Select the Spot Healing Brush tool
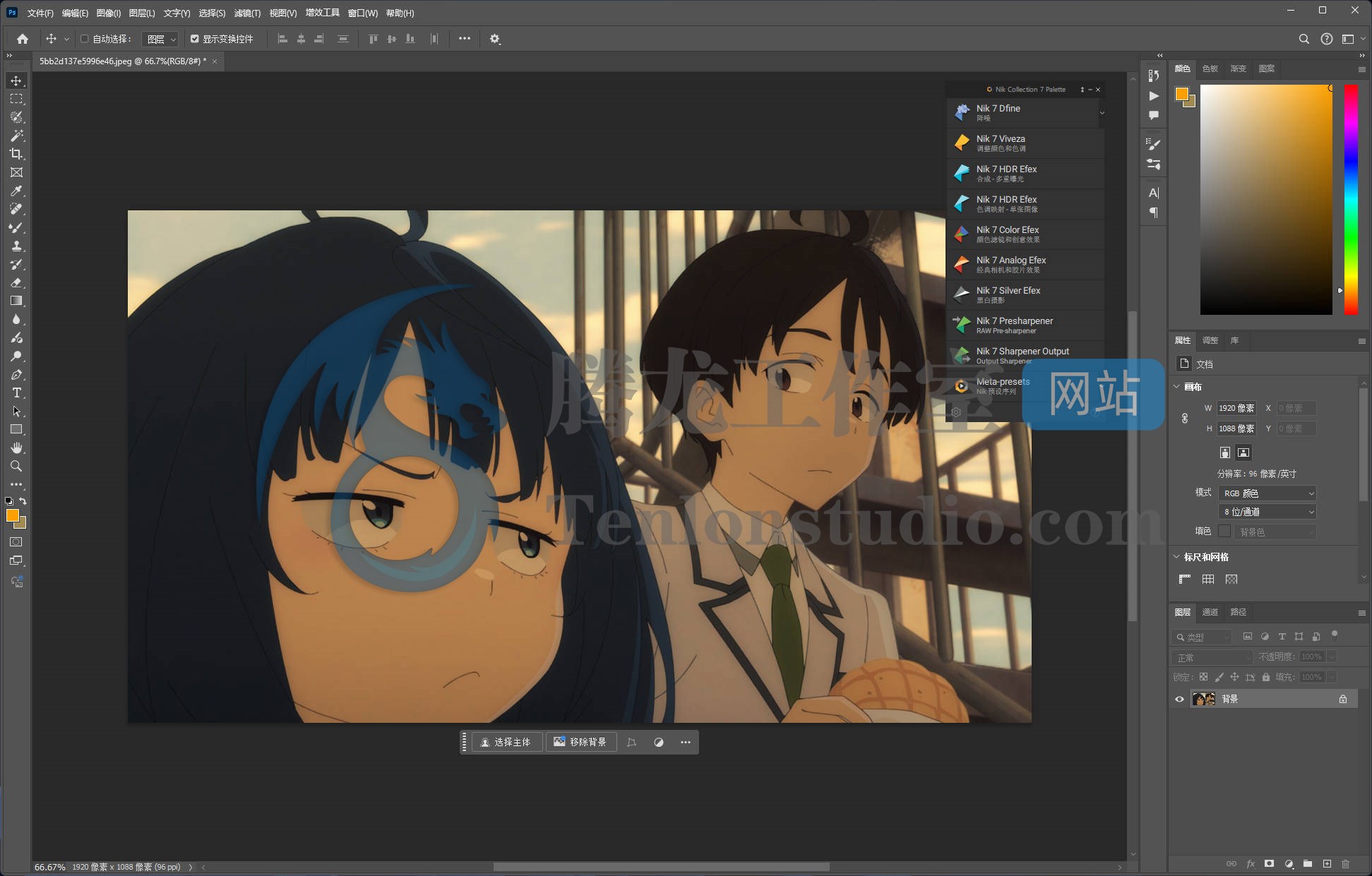The height and width of the screenshot is (876, 1372). point(16,209)
